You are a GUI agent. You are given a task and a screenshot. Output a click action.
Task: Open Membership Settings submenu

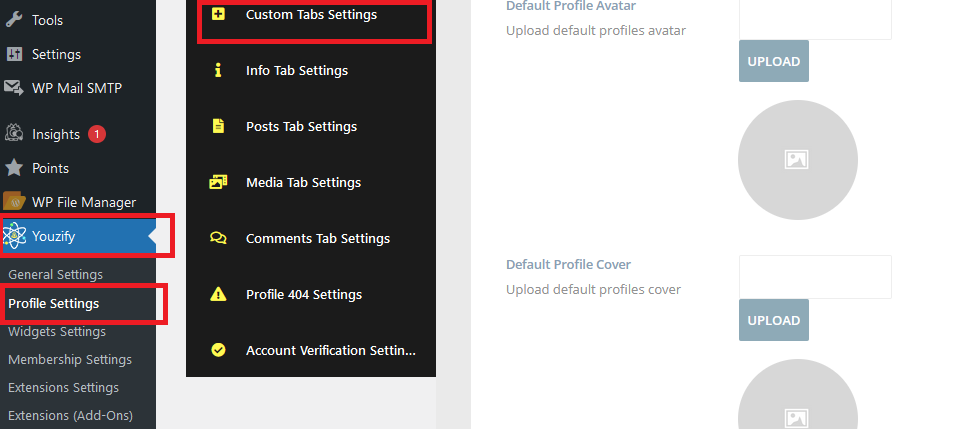(70, 360)
